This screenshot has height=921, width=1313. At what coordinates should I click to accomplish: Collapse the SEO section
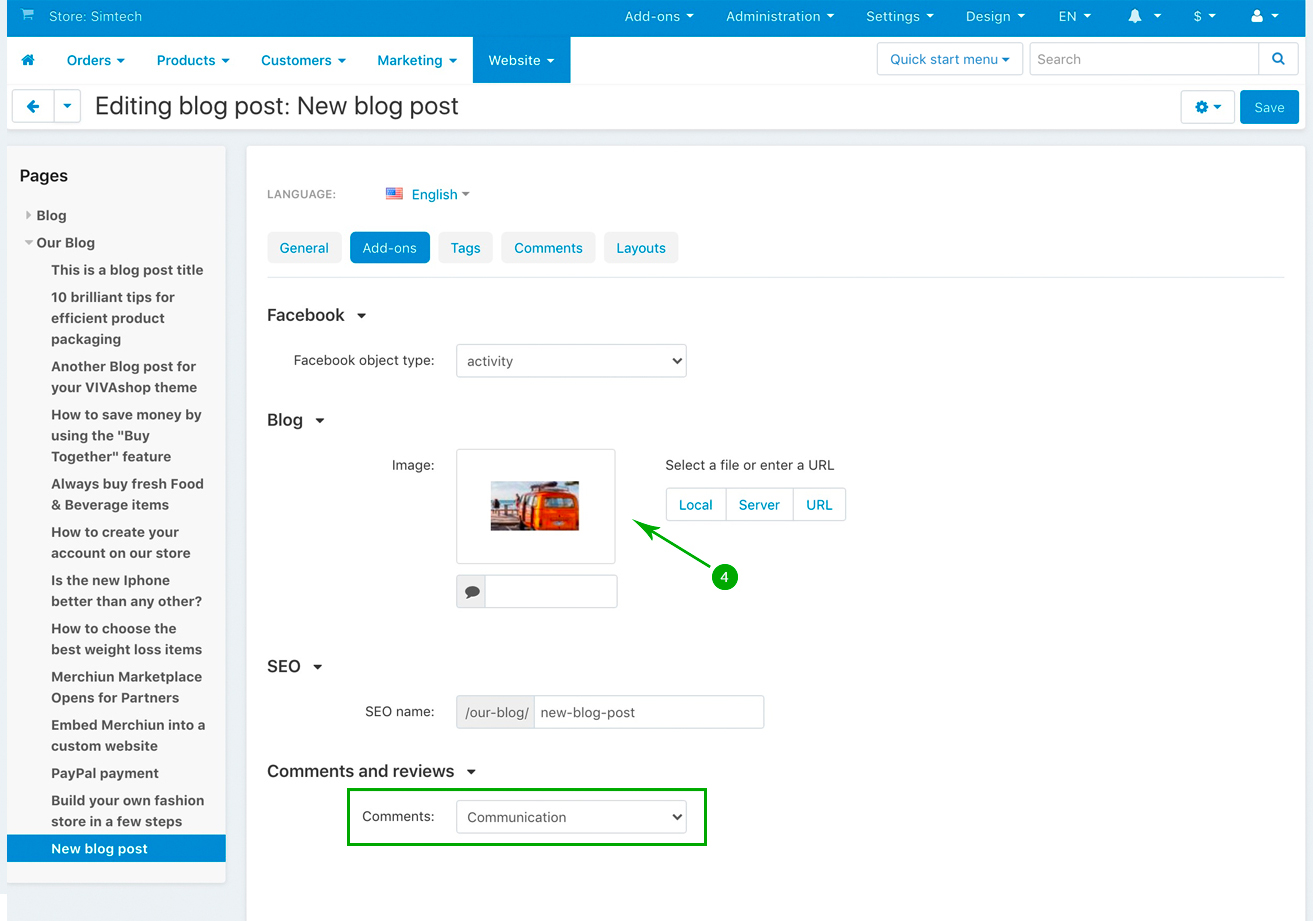coord(317,667)
